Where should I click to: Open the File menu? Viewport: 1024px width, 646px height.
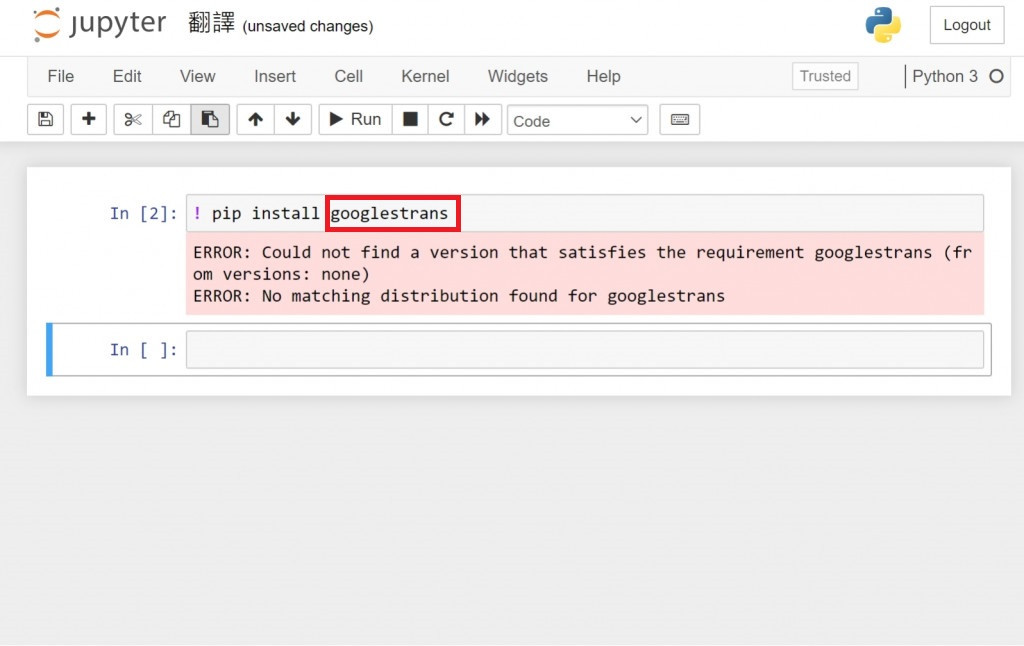pyautogui.click(x=61, y=76)
